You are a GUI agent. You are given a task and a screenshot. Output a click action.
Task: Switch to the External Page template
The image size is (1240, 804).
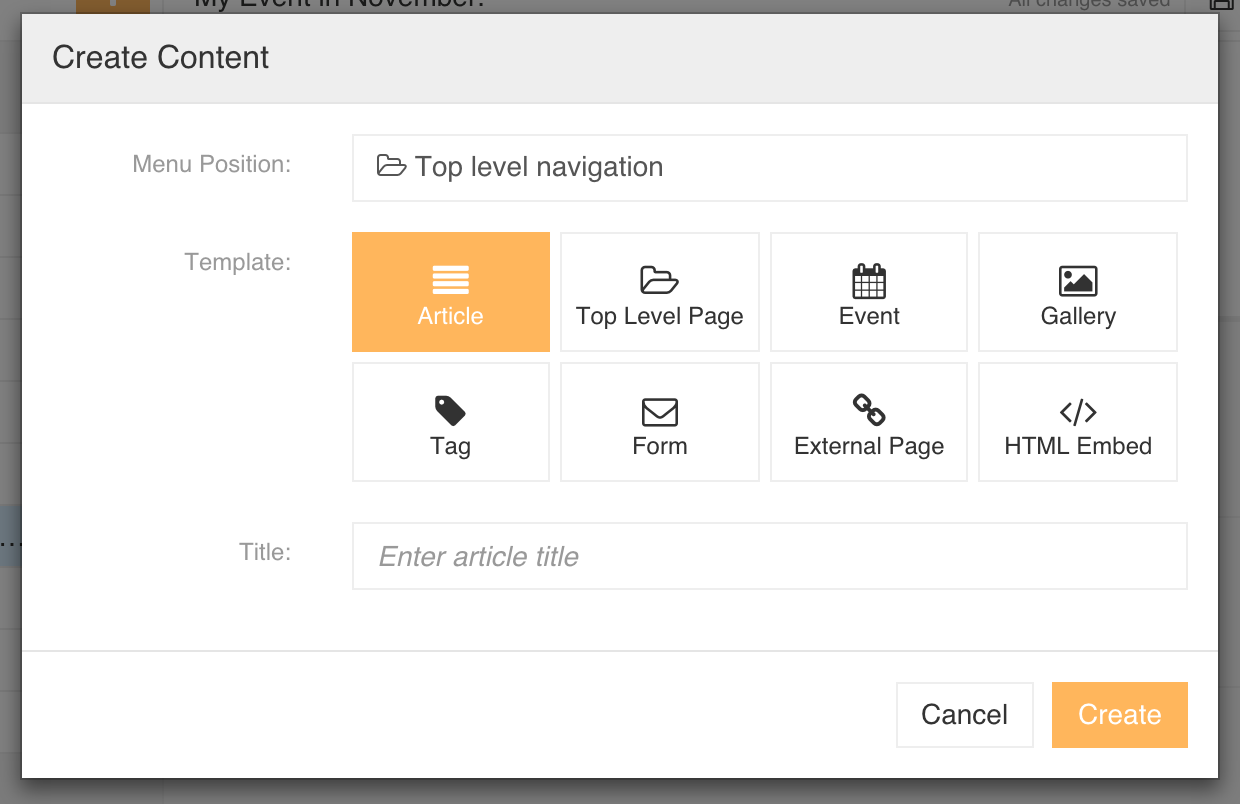pos(868,421)
